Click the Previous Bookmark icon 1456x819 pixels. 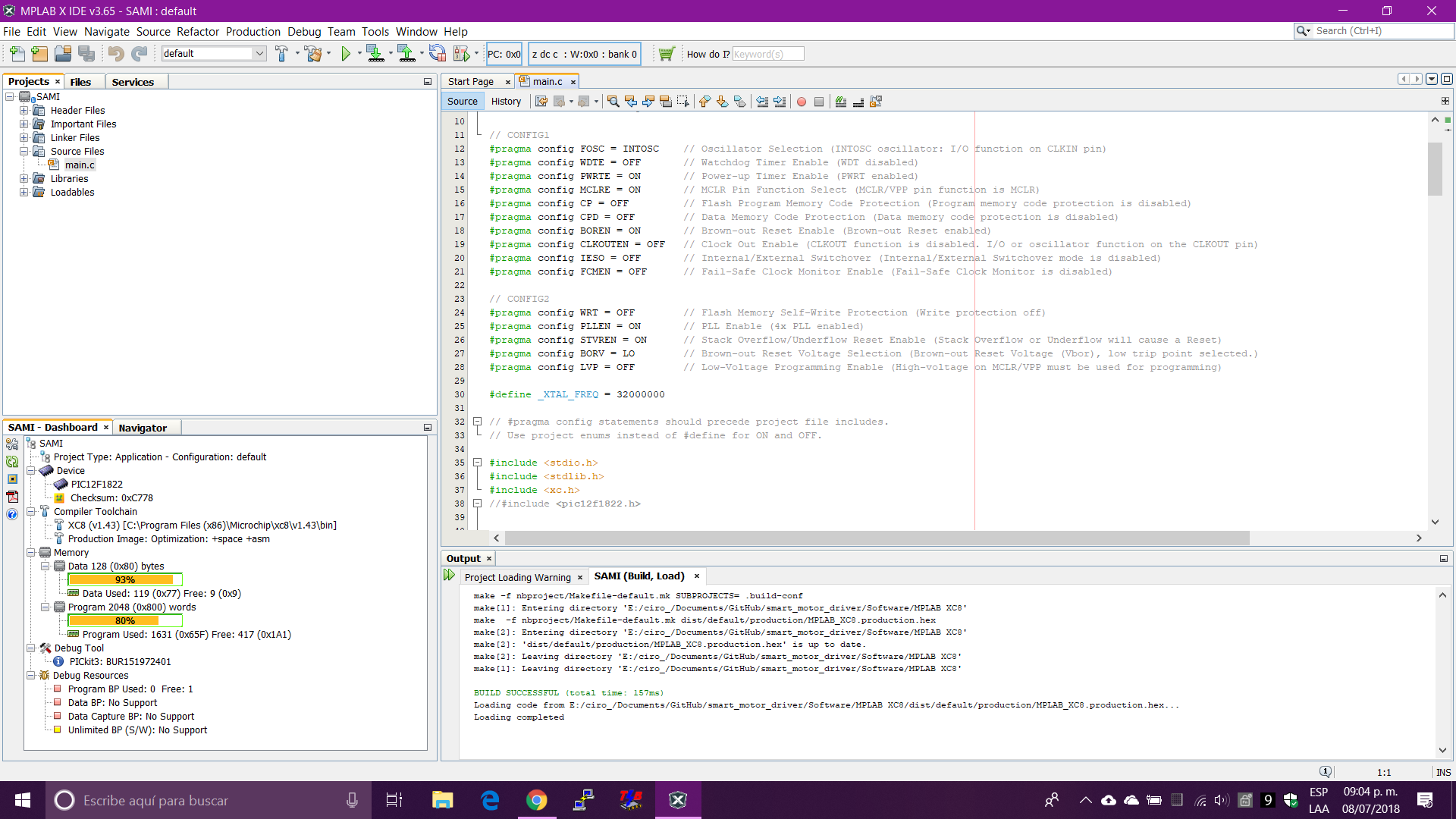pos(704,102)
